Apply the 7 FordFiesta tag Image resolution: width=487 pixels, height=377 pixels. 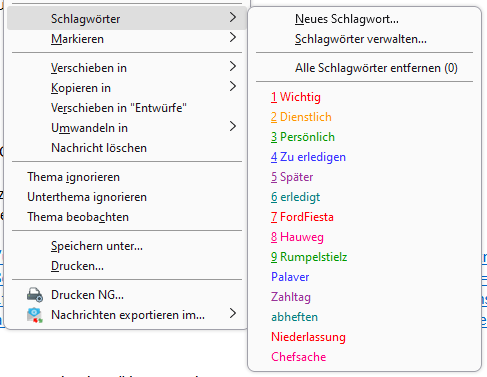[x=302, y=217]
